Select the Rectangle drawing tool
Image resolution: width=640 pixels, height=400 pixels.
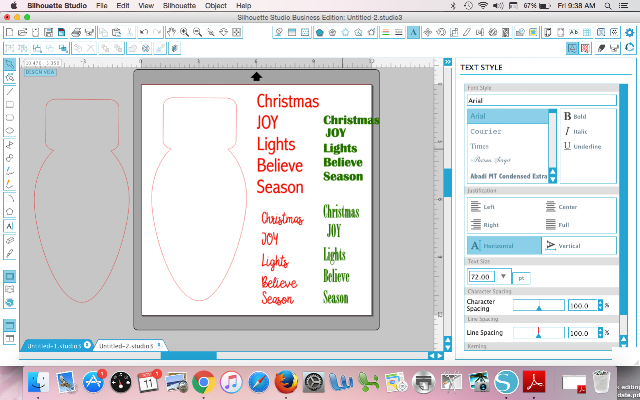pos(10,104)
